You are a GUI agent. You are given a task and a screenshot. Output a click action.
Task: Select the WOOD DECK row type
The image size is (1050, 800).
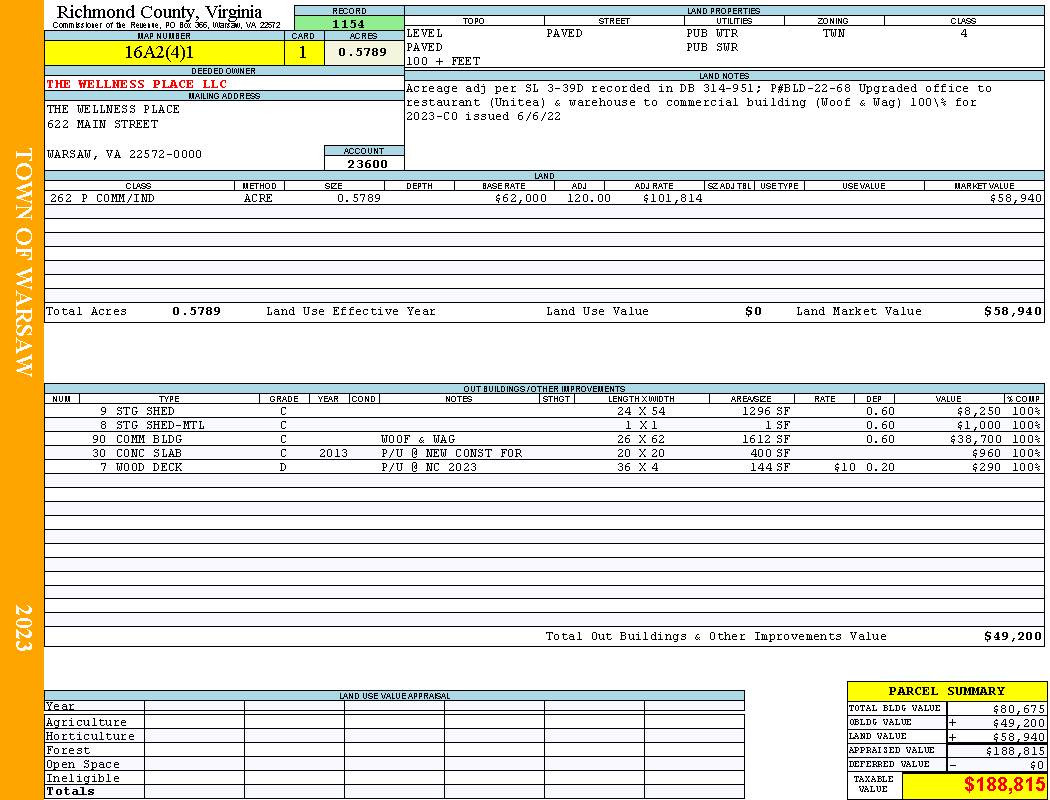(149, 468)
